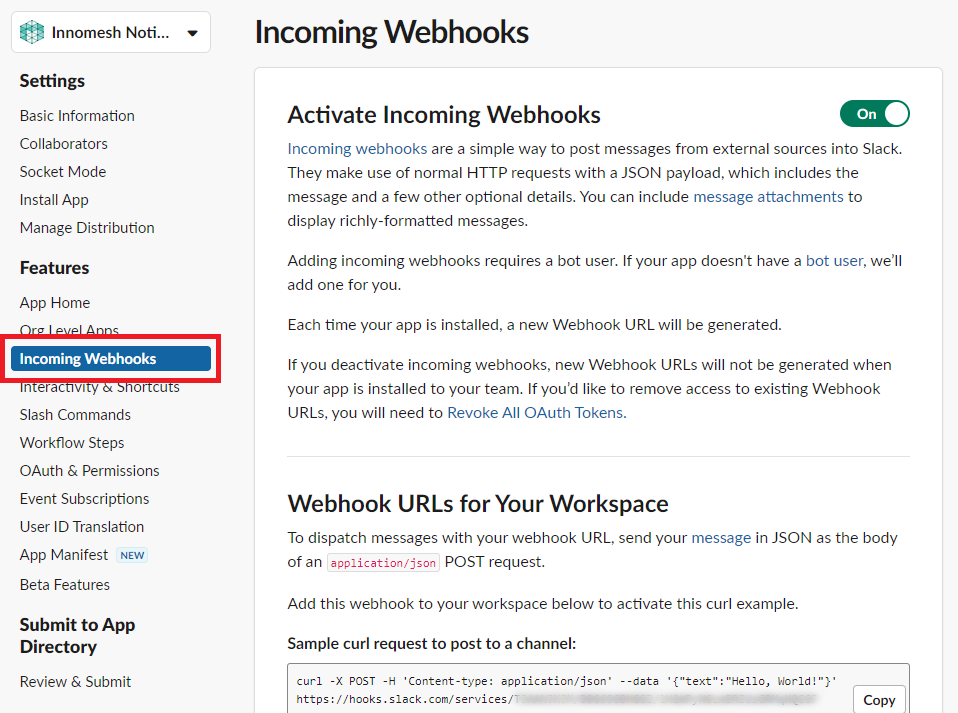958x713 pixels.
Task: Click the Activate Incoming Webhooks heading
Action: pos(444,115)
